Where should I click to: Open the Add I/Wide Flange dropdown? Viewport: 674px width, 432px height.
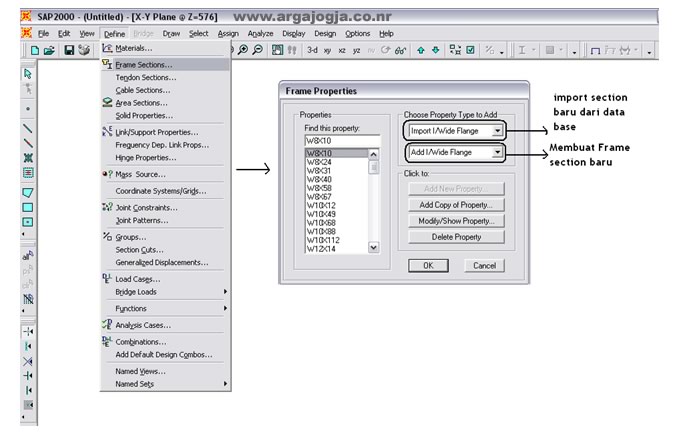point(497,152)
